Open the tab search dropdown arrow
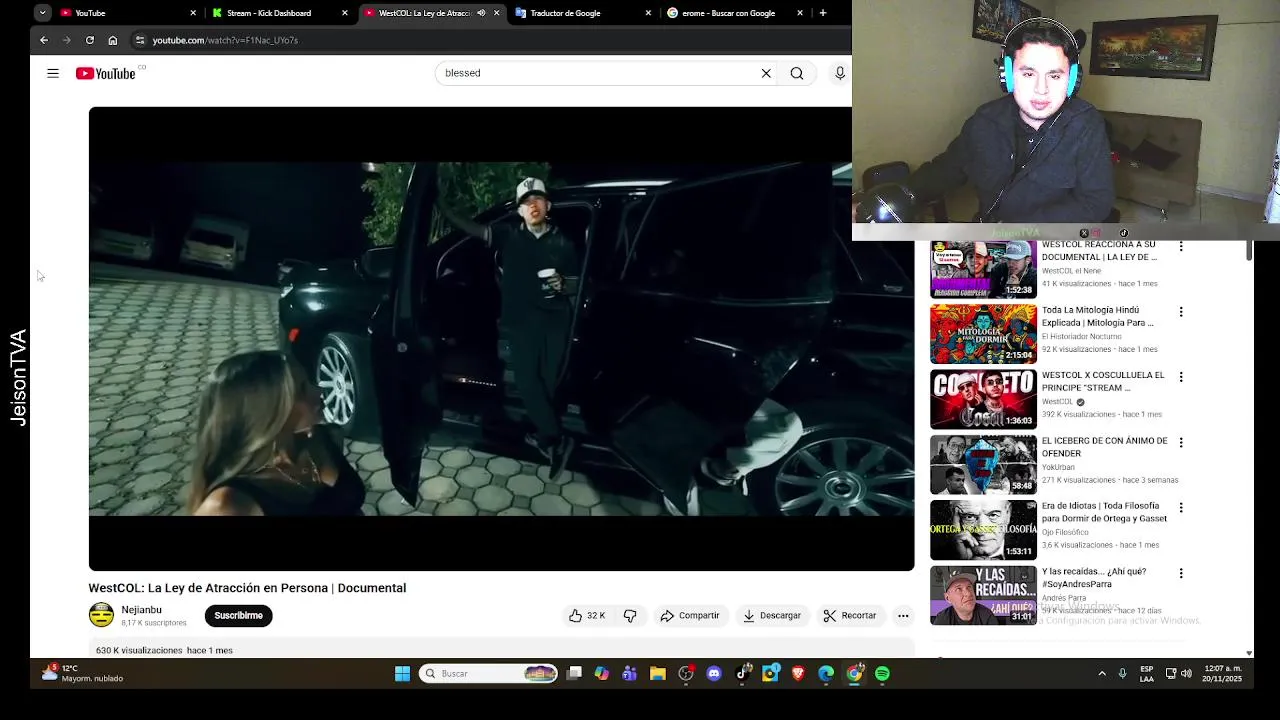 coord(42,13)
